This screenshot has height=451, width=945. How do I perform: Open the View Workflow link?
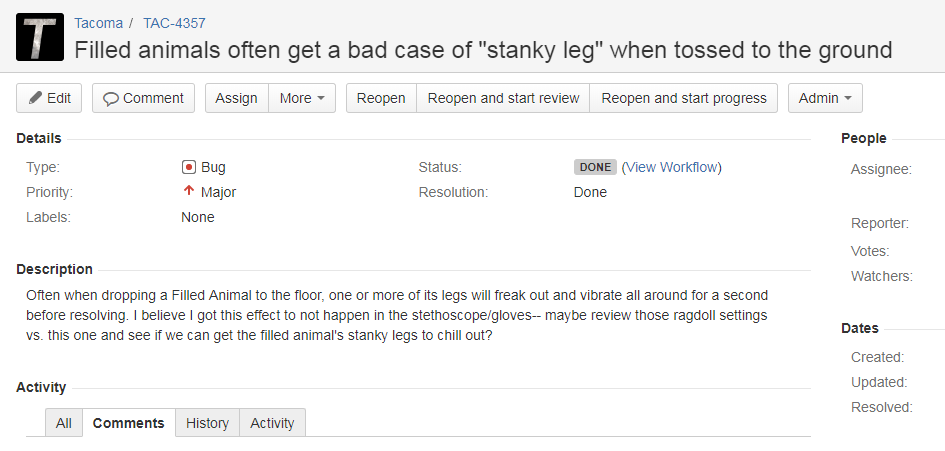671,167
